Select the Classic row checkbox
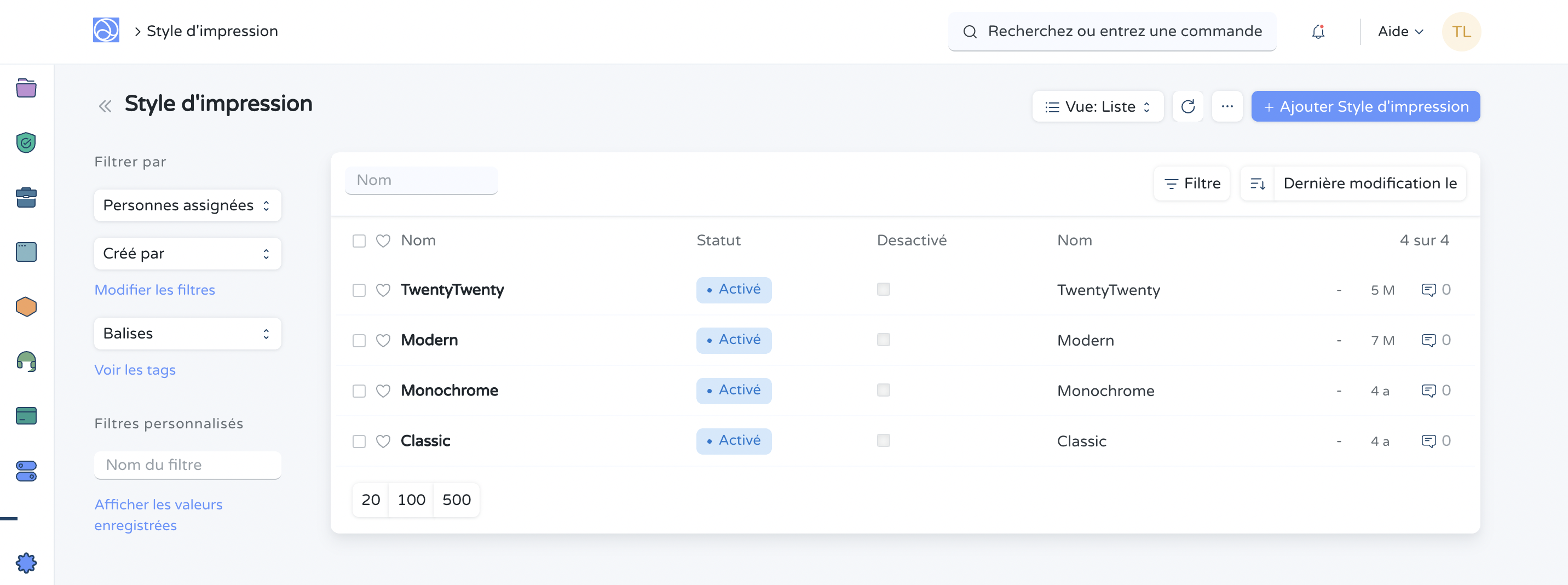Image resolution: width=1568 pixels, height=585 pixels. (359, 441)
